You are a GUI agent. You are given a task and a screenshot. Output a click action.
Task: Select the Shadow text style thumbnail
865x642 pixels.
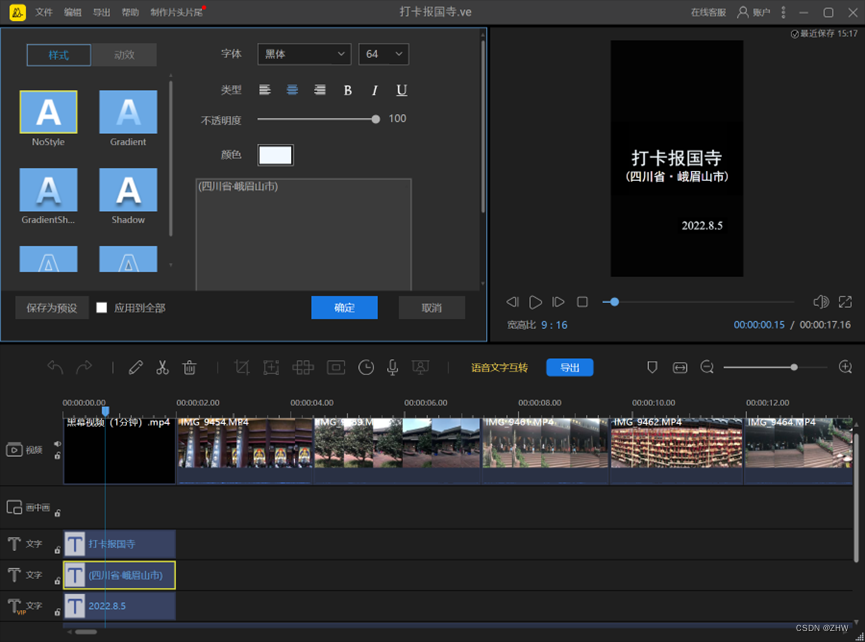tap(128, 190)
